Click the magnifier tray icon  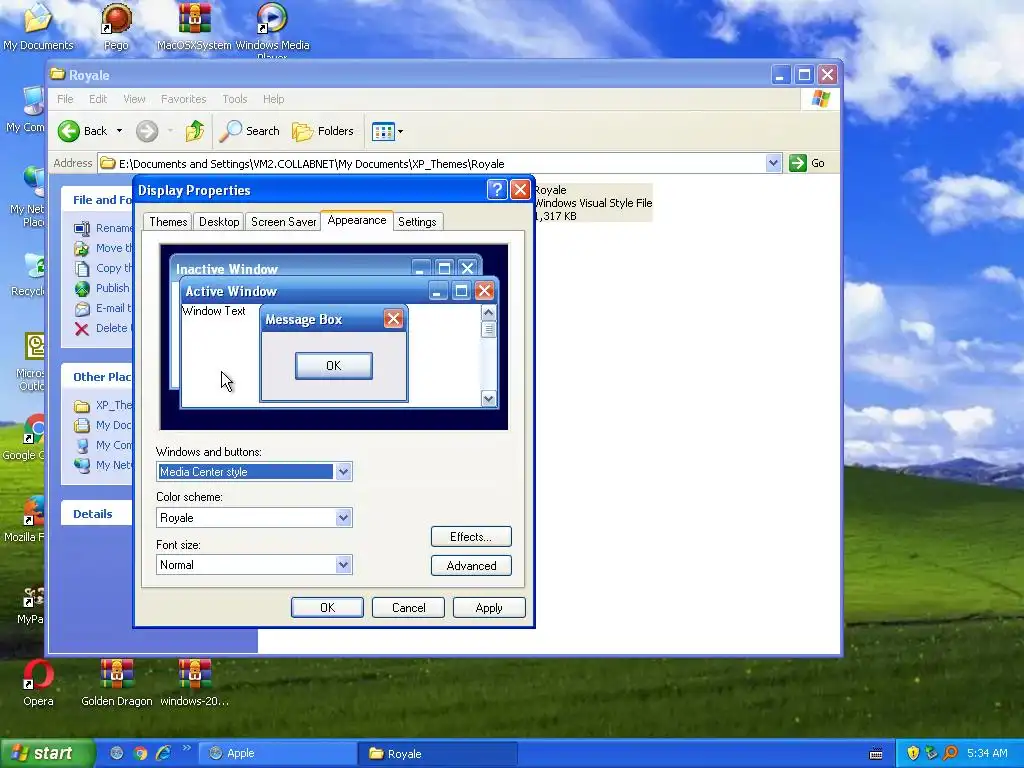(x=950, y=753)
